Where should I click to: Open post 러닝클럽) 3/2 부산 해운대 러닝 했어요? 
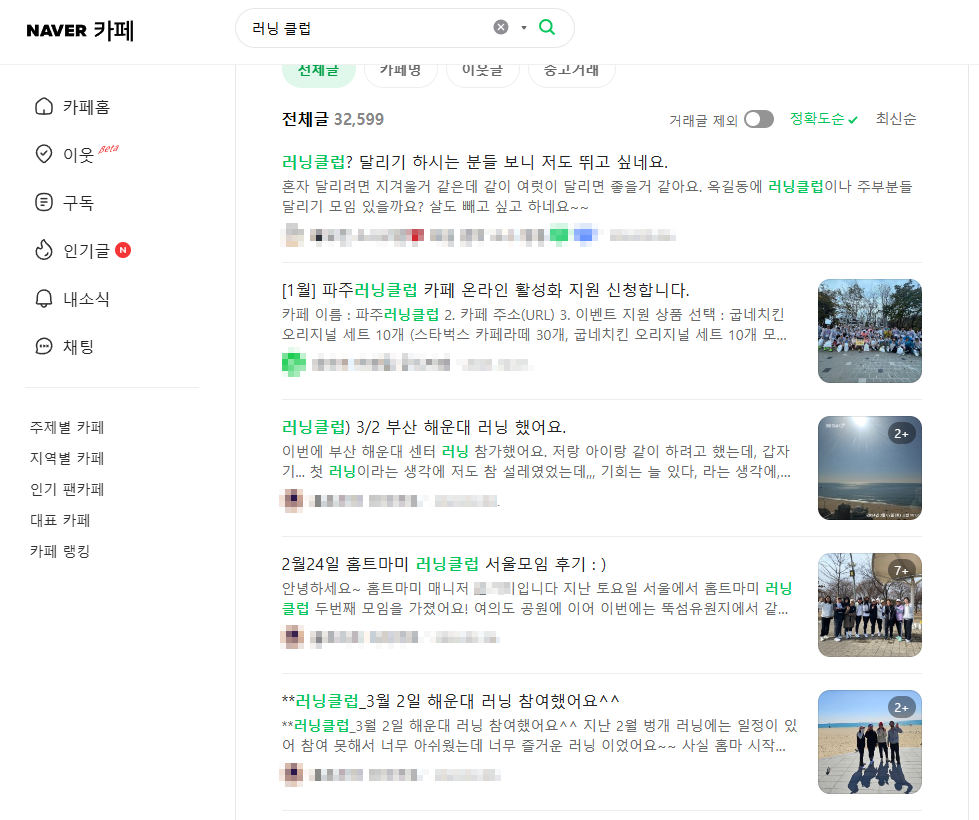[x=424, y=427]
